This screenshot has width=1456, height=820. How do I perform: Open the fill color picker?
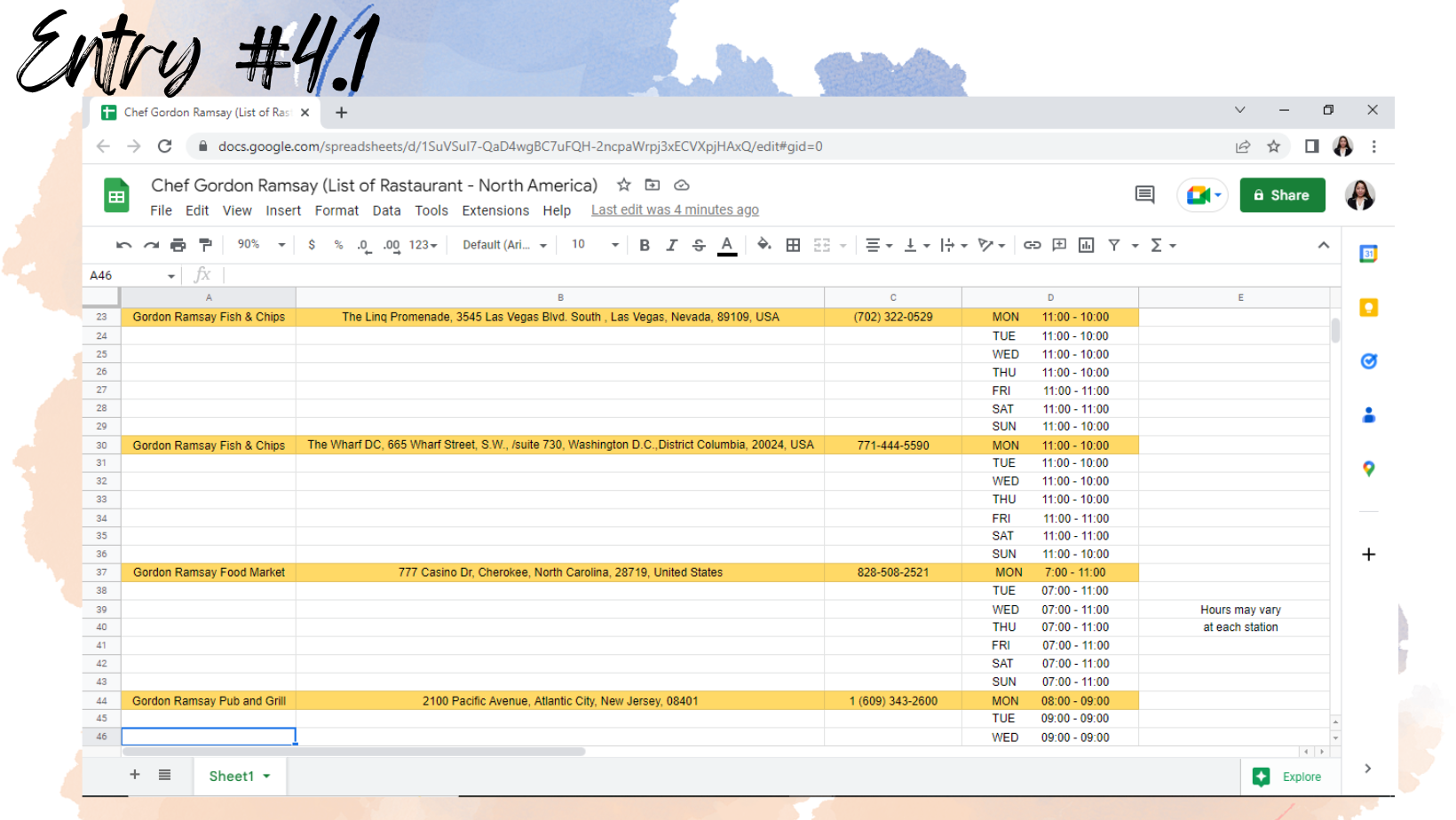coord(764,245)
